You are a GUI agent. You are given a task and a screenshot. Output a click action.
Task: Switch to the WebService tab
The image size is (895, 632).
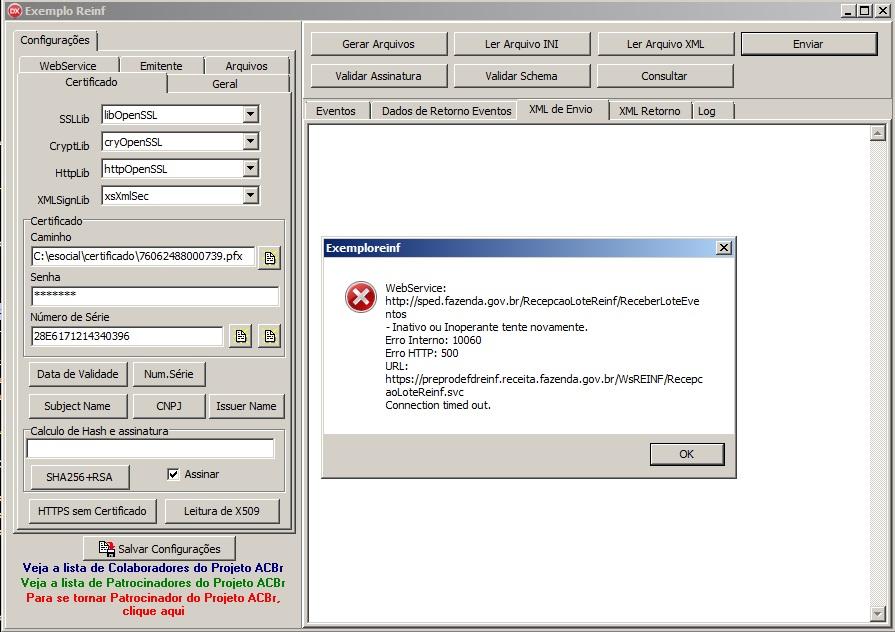pos(68,66)
